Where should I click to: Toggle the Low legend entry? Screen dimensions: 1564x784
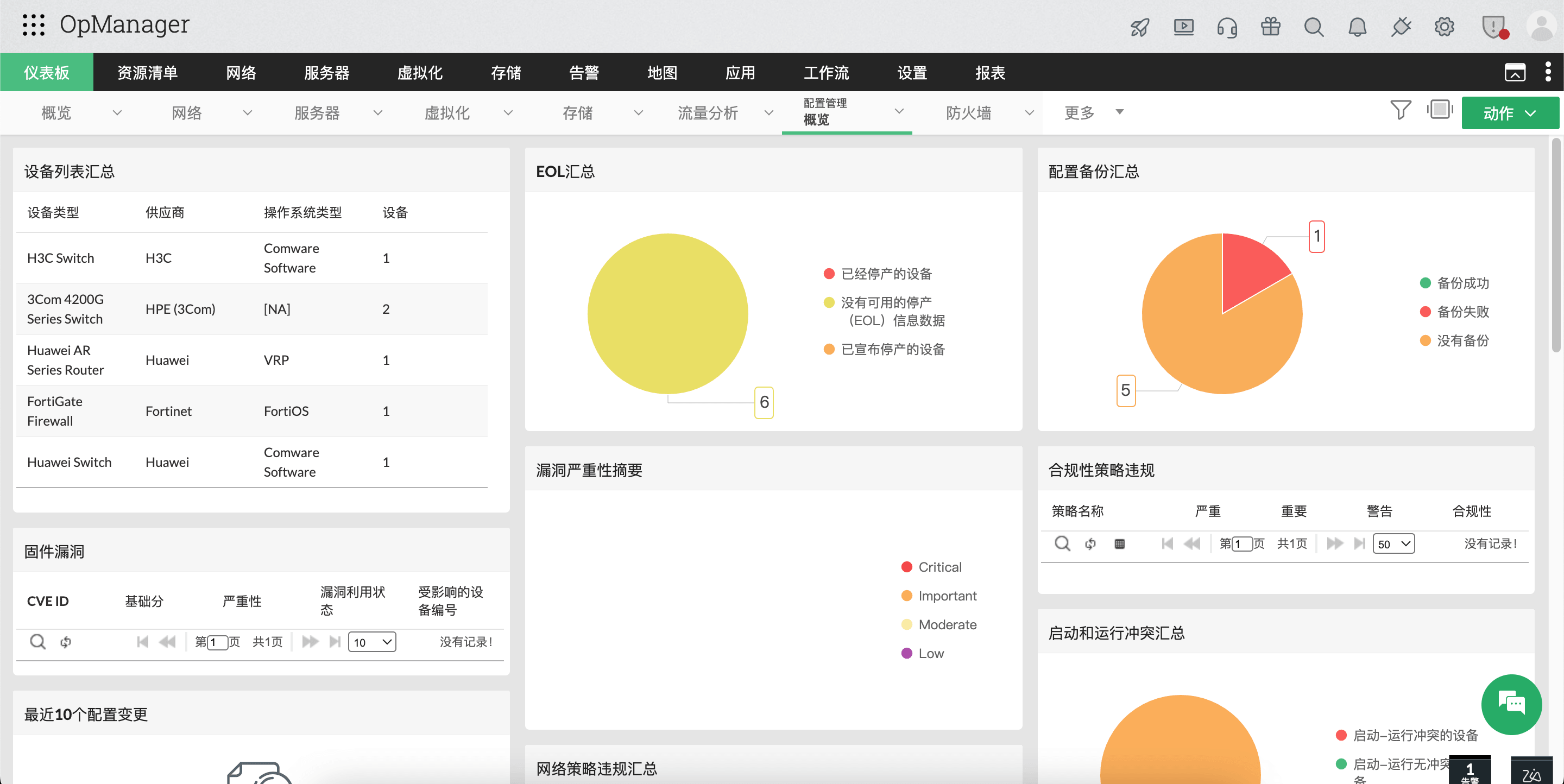coord(922,654)
